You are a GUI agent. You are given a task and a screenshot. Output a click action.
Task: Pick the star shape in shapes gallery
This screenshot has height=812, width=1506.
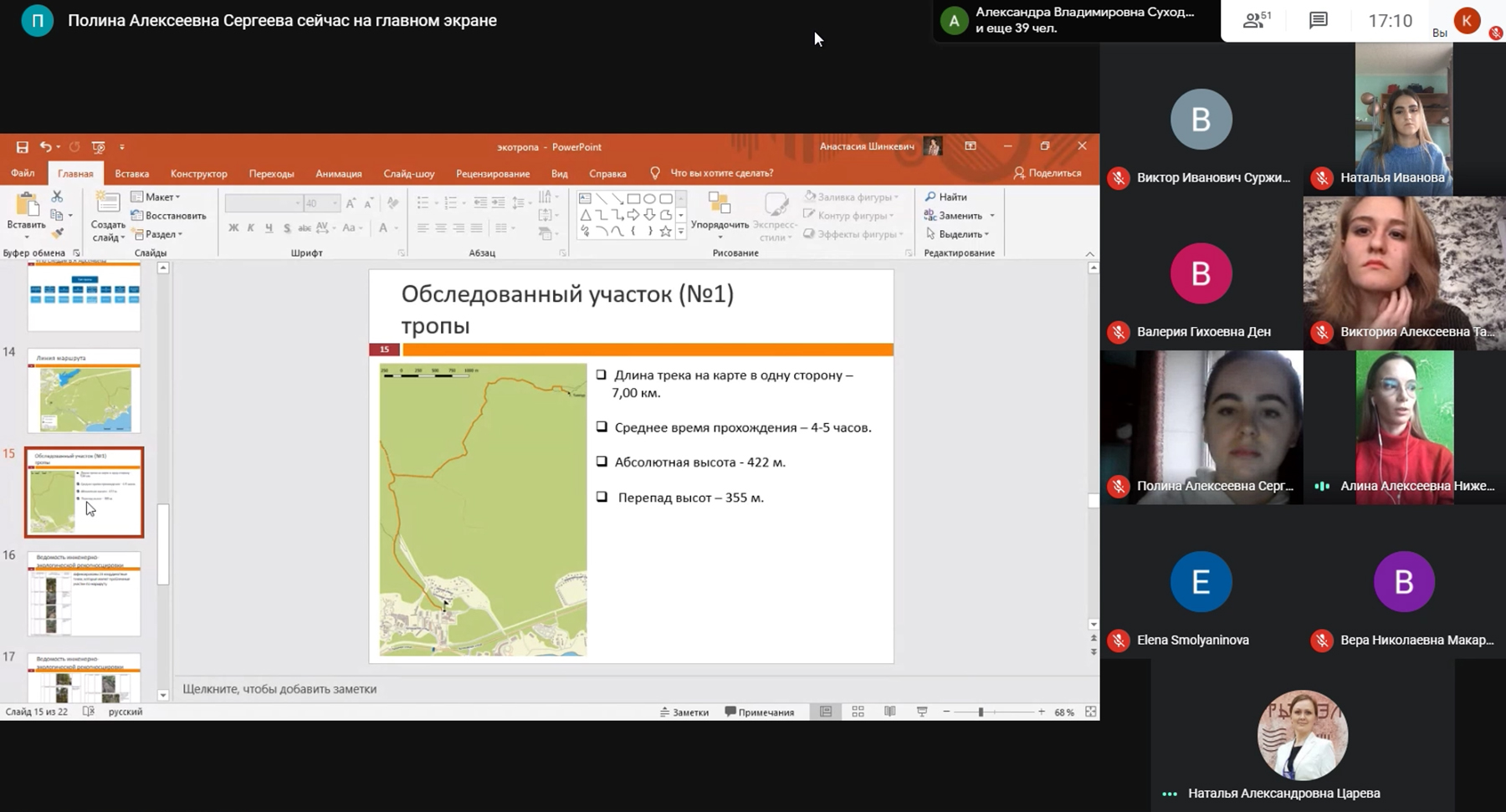click(665, 231)
